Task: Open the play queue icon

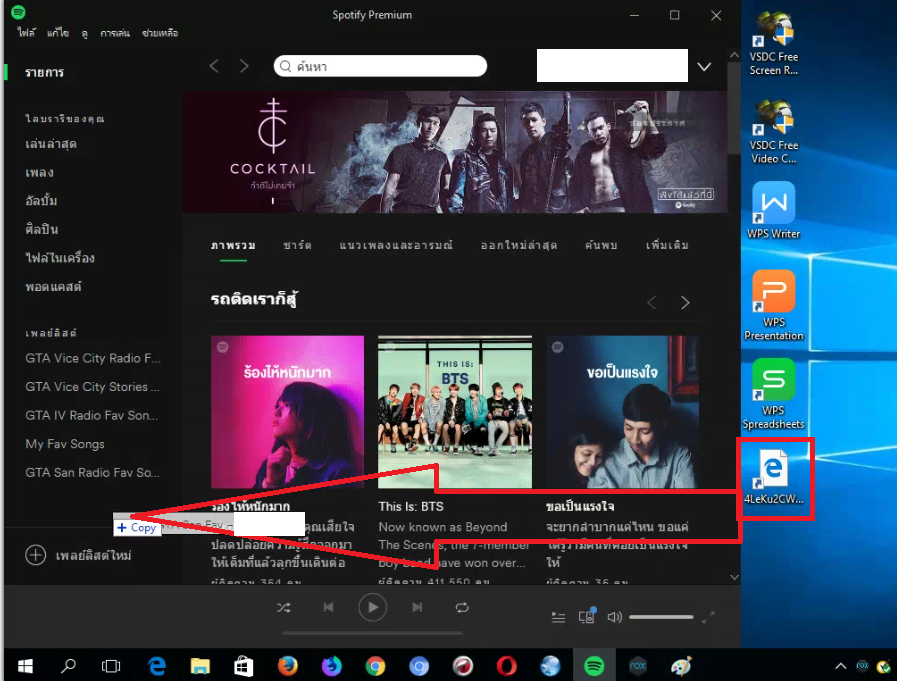Action: pos(558,617)
